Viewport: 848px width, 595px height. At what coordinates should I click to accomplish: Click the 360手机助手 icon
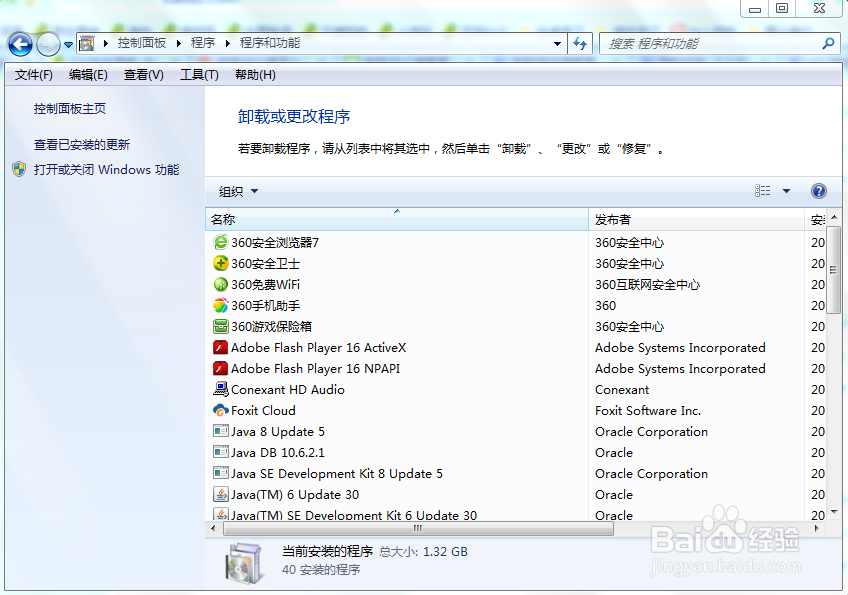click(x=221, y=305)
